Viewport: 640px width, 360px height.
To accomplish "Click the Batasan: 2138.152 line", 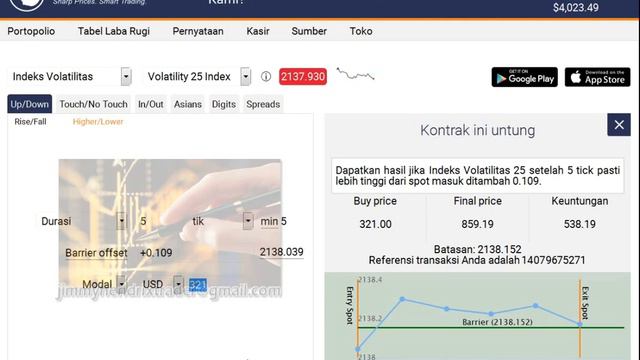I will tap(478, 249).
